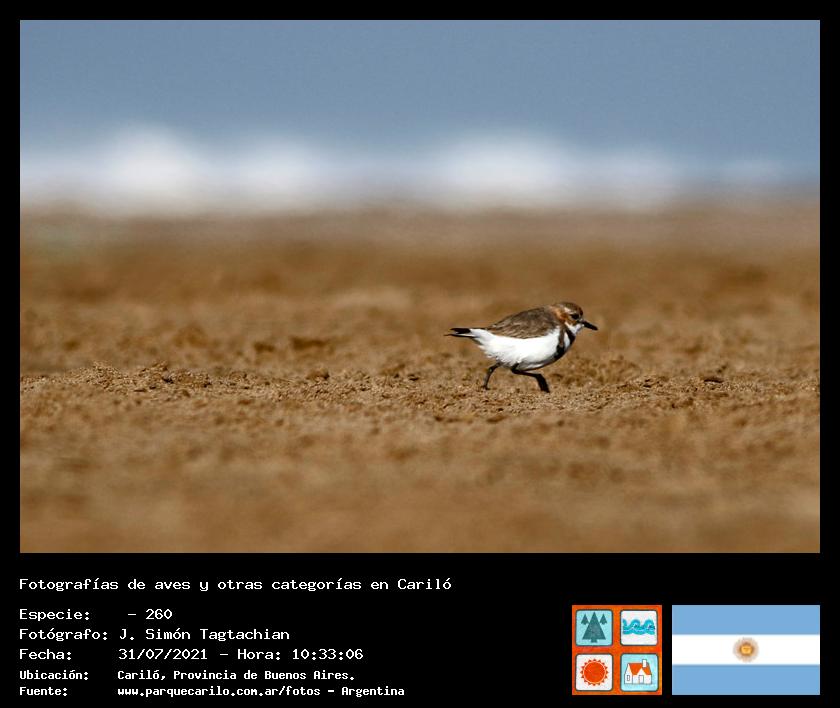Click the date 31/07/2021
This screenshot has width=840, height=708.
point(162,654)
